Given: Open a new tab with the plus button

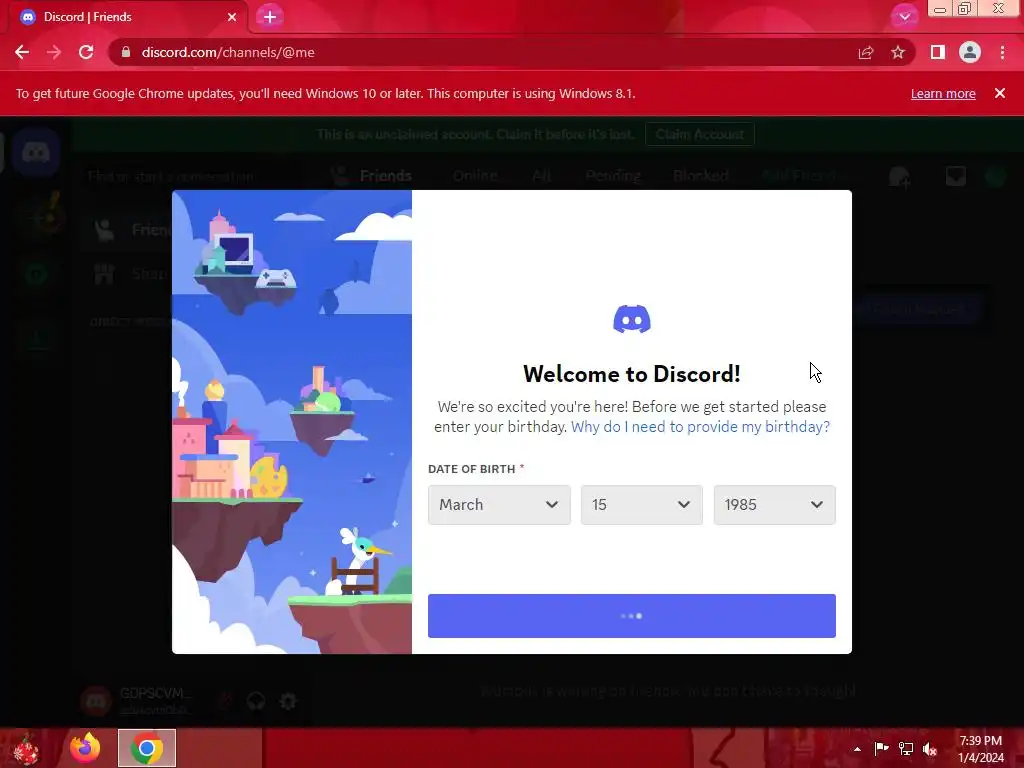Looking at the screenshot, I should (270, 17).
